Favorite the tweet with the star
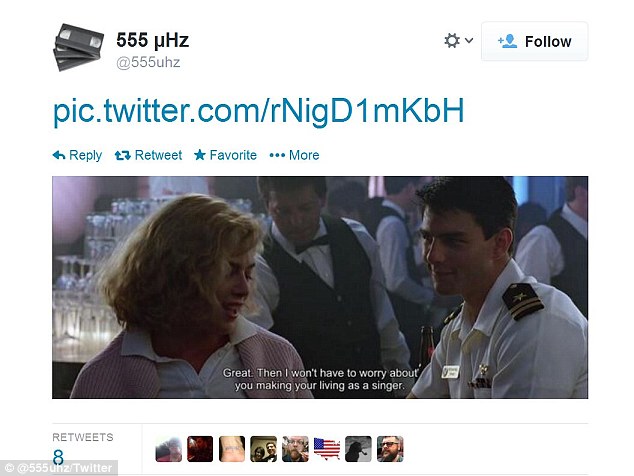This screenshot has height=476, width=634. pyautogui.click(x=225, y=155)
